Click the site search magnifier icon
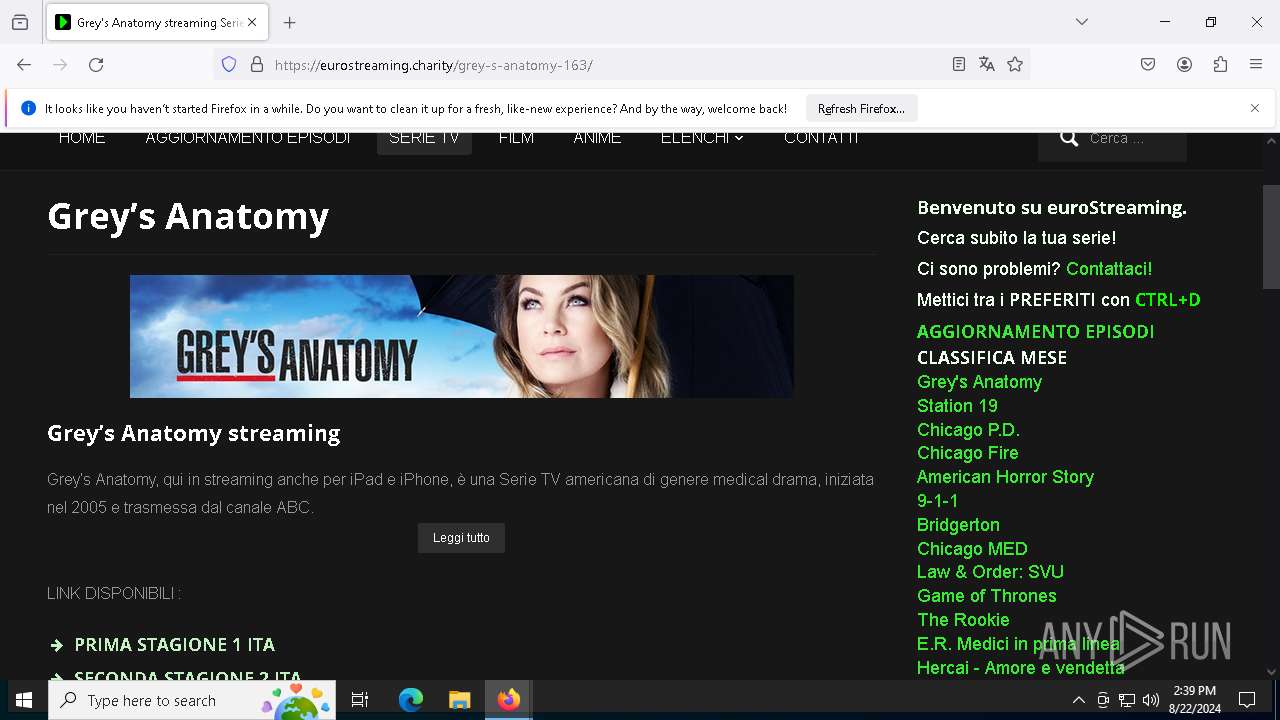1280x720 pixels. 1069,138
